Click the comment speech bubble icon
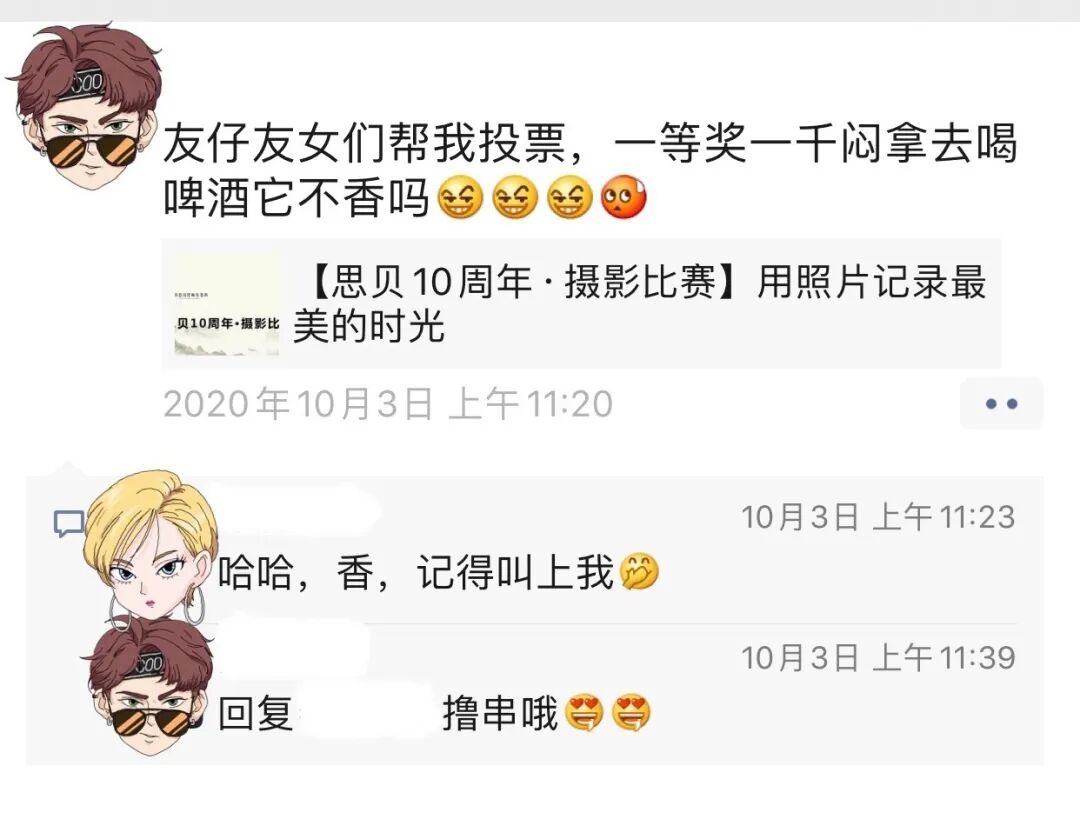Image resolution: width=1080 pixels, height=819 pixels. [69, 523]
